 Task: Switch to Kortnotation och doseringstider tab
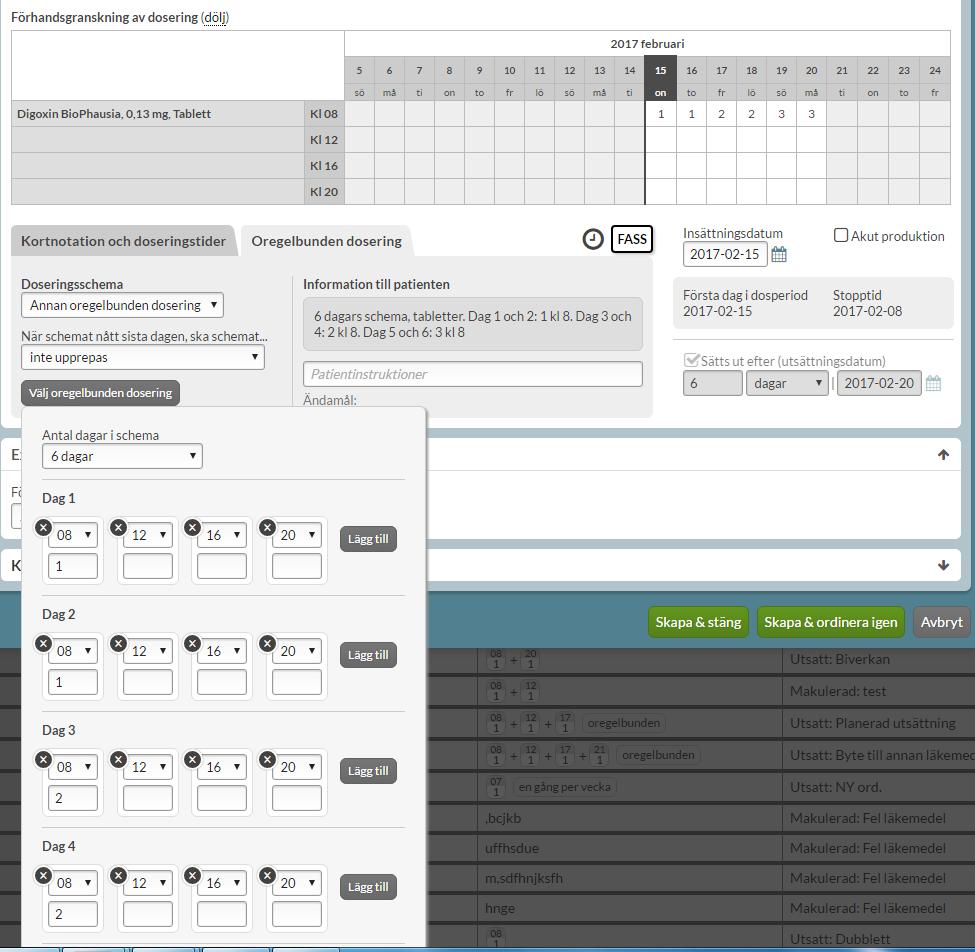pos(123,241)
